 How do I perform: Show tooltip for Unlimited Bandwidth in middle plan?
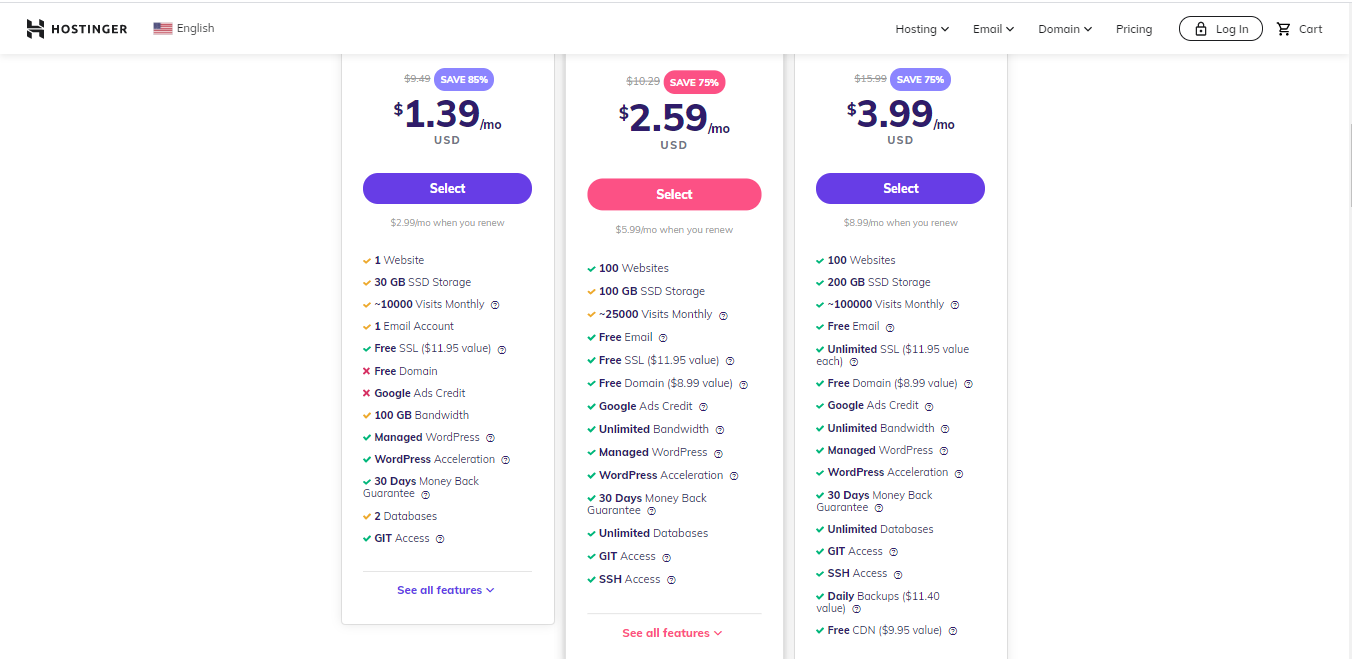tap(720, 430)
